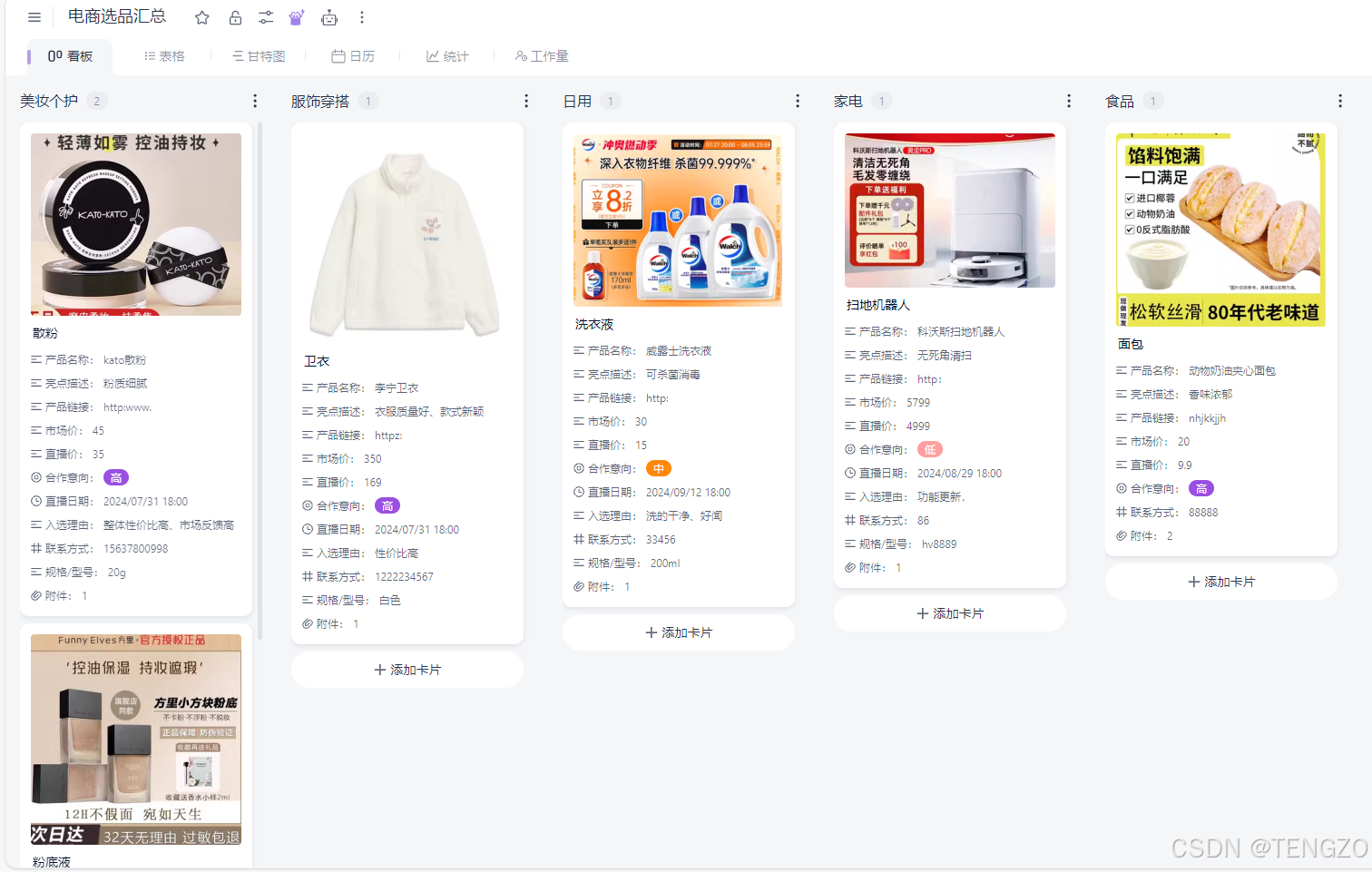This screenshot has width=1372, height=872.
Task: Switch to the 日历 view tab
Action: pos(353,56)
